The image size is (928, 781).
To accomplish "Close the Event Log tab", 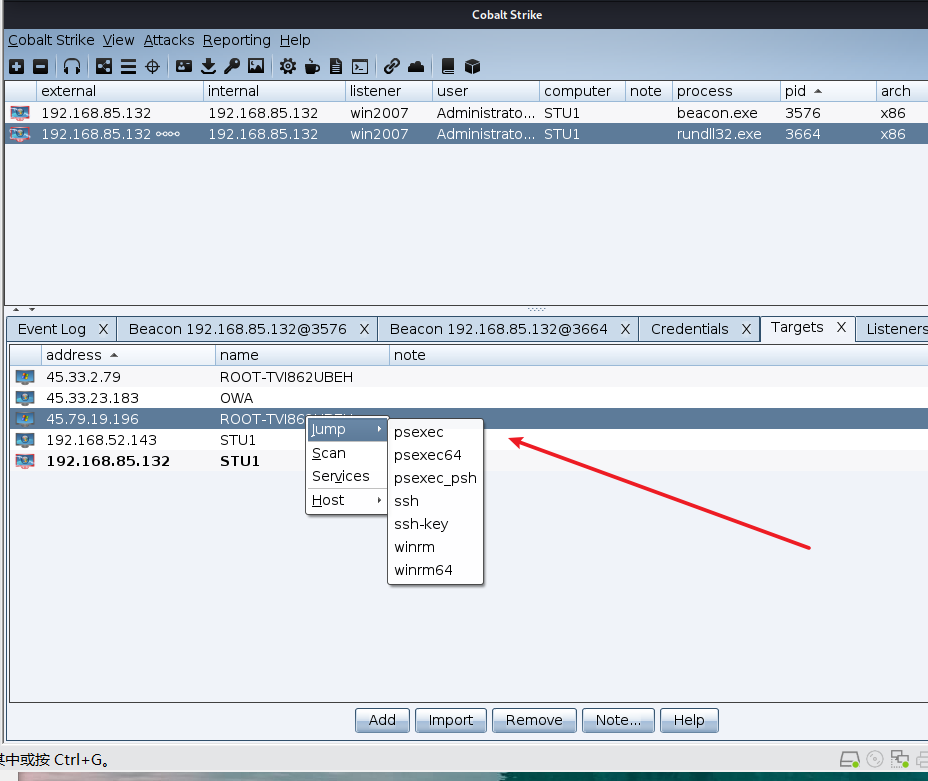I will [x=103, y=329].
